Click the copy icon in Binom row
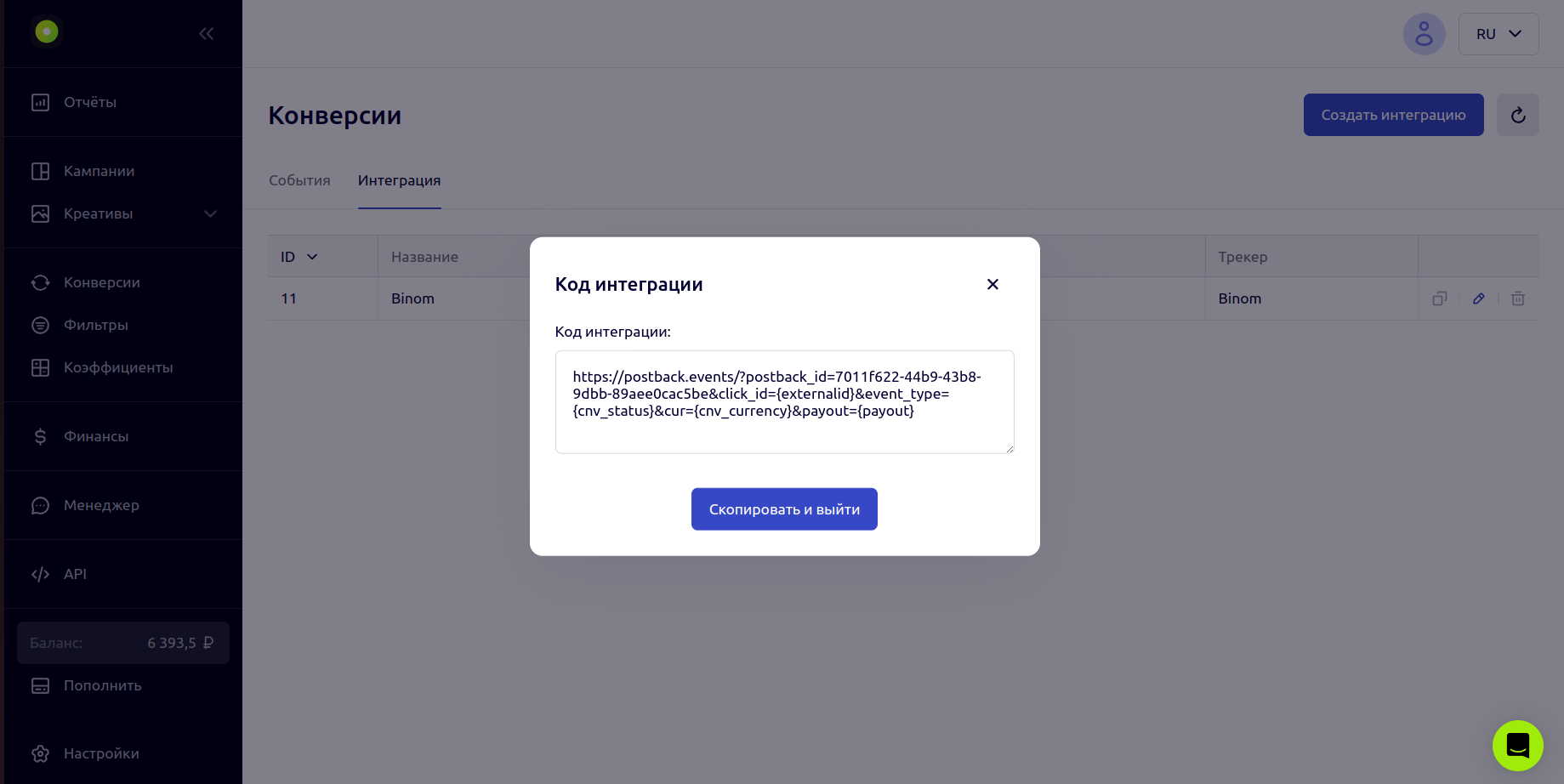1564x784 pixels. click(x=1440, y=298)
